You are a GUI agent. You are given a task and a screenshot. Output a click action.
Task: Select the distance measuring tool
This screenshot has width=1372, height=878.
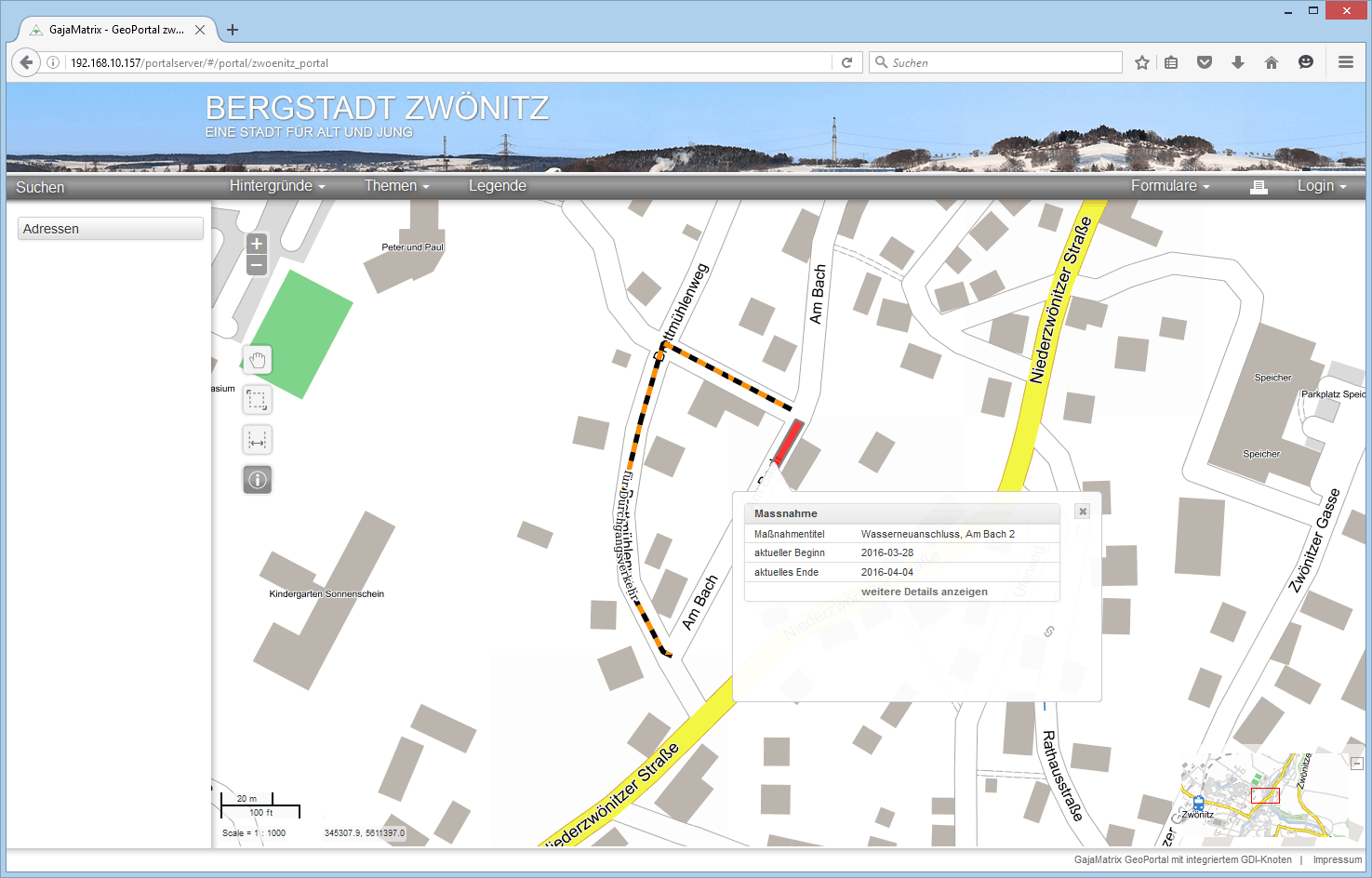pyautogui.click(x=258, y=440)
